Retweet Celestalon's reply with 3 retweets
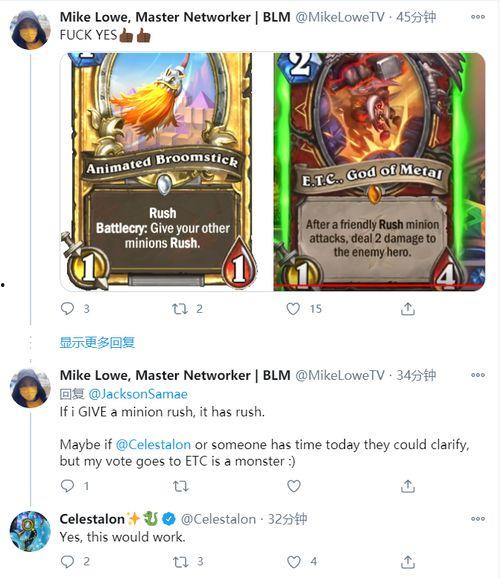 181,562
